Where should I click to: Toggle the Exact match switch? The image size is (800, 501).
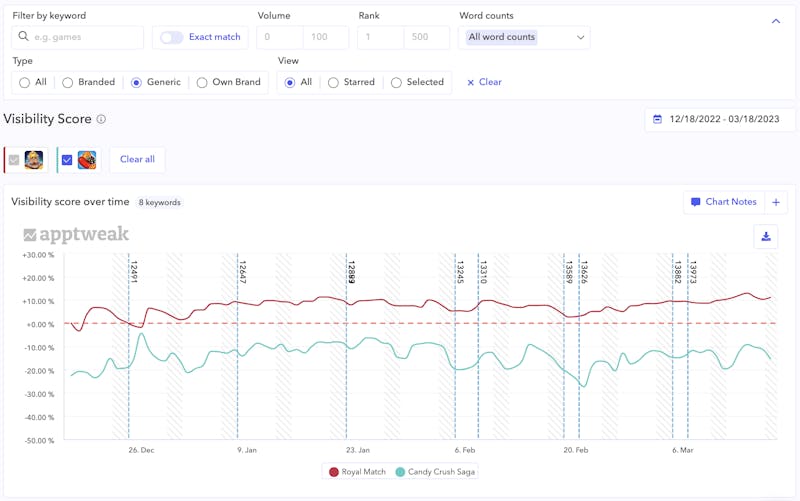coord(172,37)
